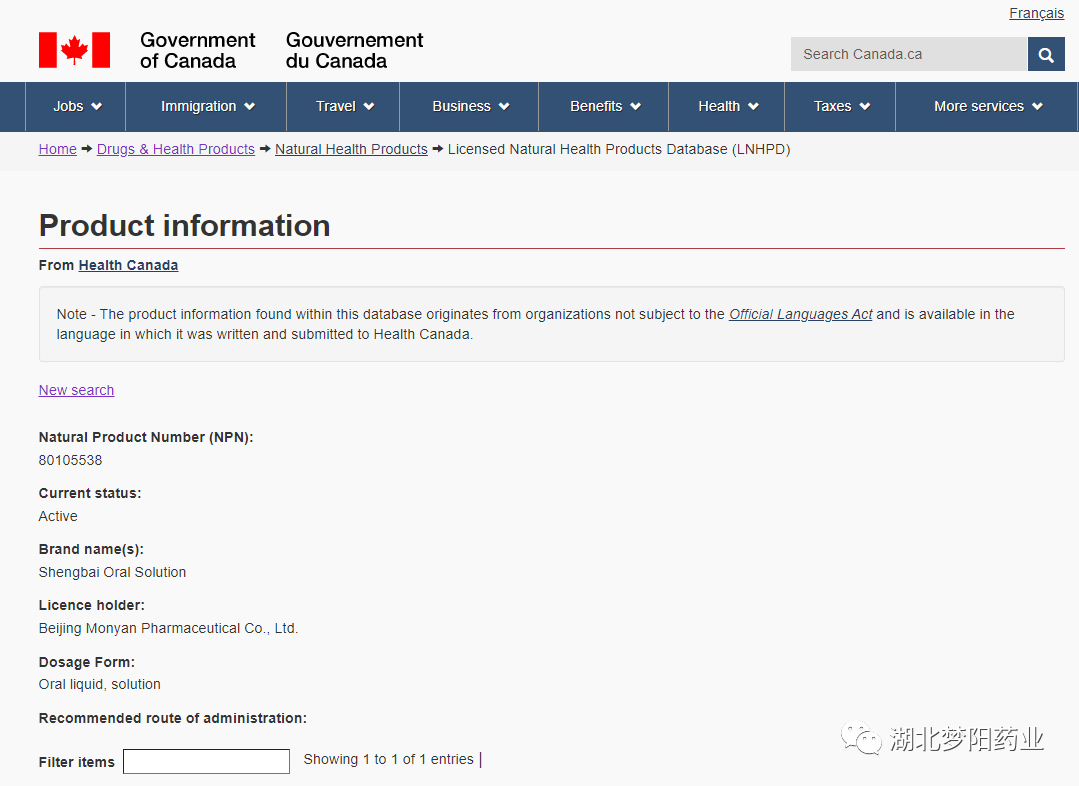This screenshot has width=1079, height=786.
Task: Switch language via Français link
Action: click(x=1036, y=13)
